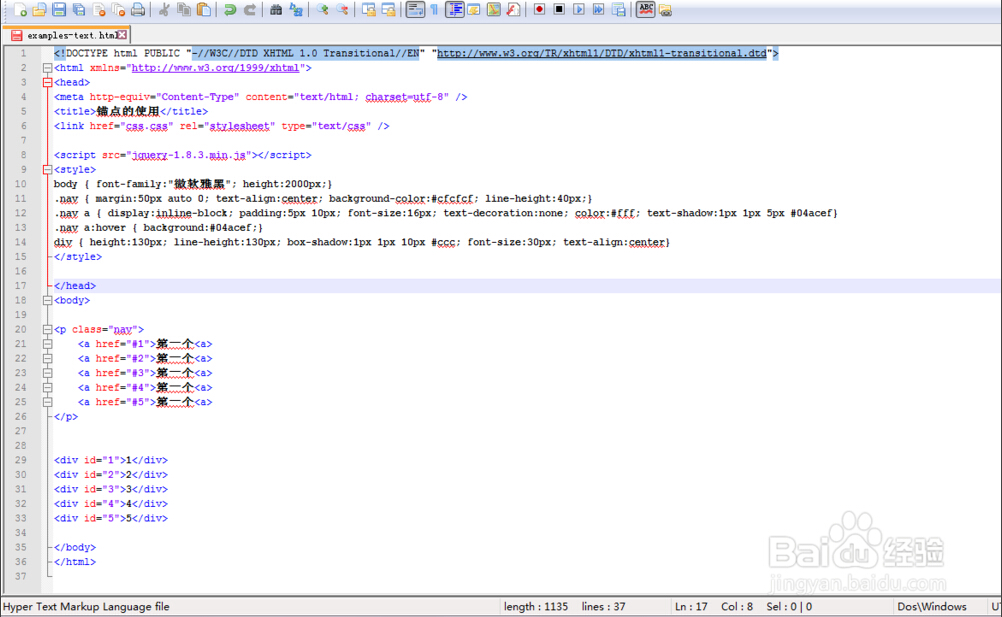The width and height of the screenshot is (1002, 617).
Task: Open the Document Map icon
Action: [x=494, y=10]
